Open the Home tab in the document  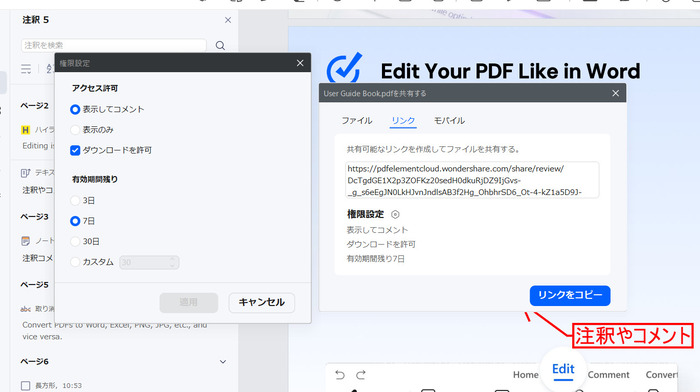tap(525, 375)
